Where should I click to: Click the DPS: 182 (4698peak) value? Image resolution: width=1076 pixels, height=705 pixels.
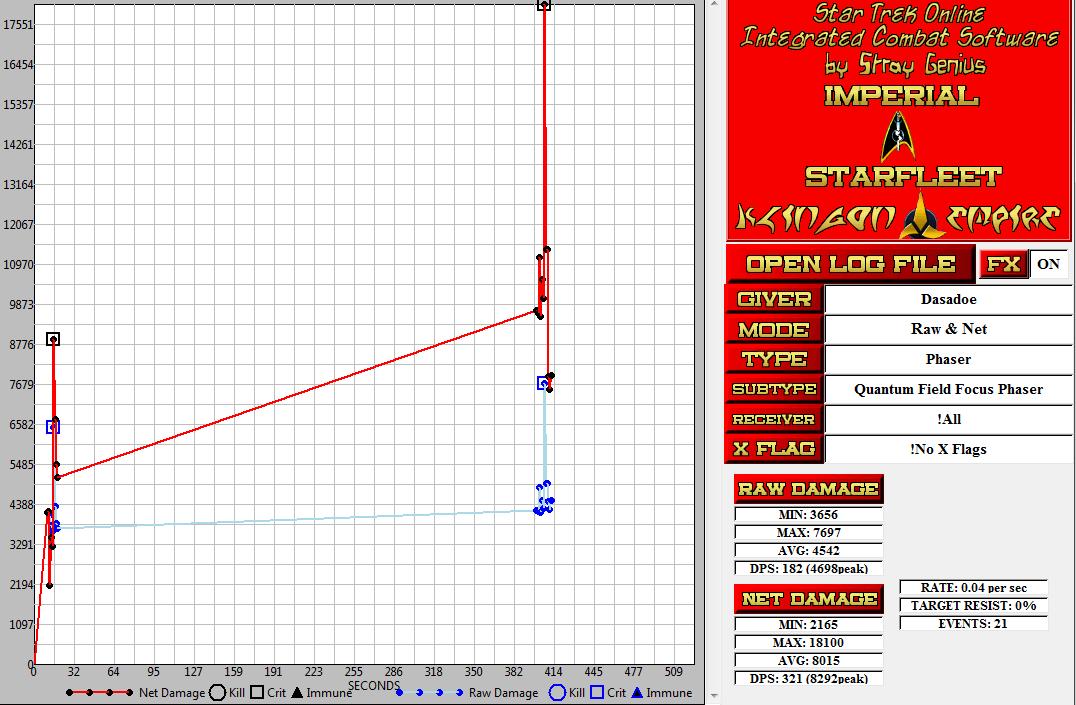tap(808, 568)
